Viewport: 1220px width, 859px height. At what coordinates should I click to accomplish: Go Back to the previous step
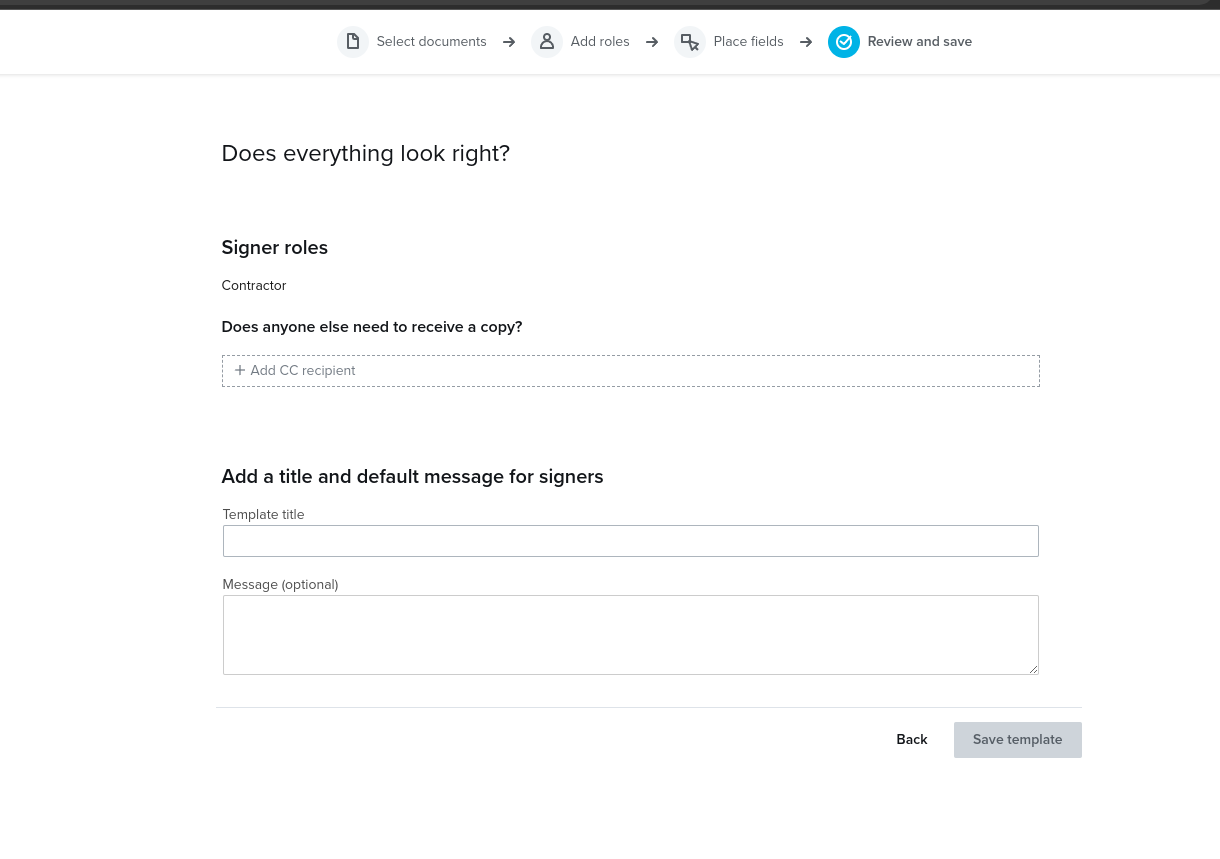(912, 740)
